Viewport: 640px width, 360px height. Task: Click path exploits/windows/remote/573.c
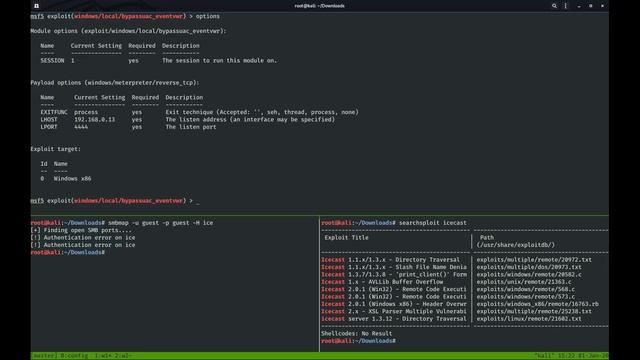[x=526, y=297]
